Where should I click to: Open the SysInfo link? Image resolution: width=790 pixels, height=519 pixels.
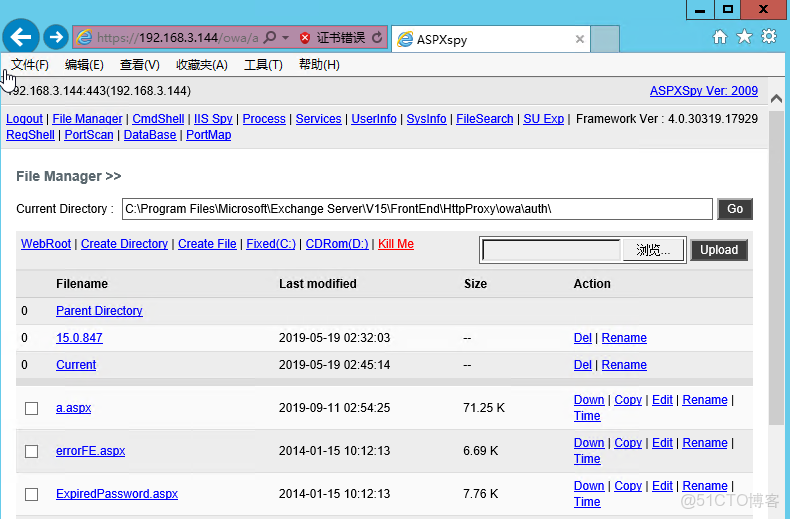pyautogui.click(x=426, y=119)
